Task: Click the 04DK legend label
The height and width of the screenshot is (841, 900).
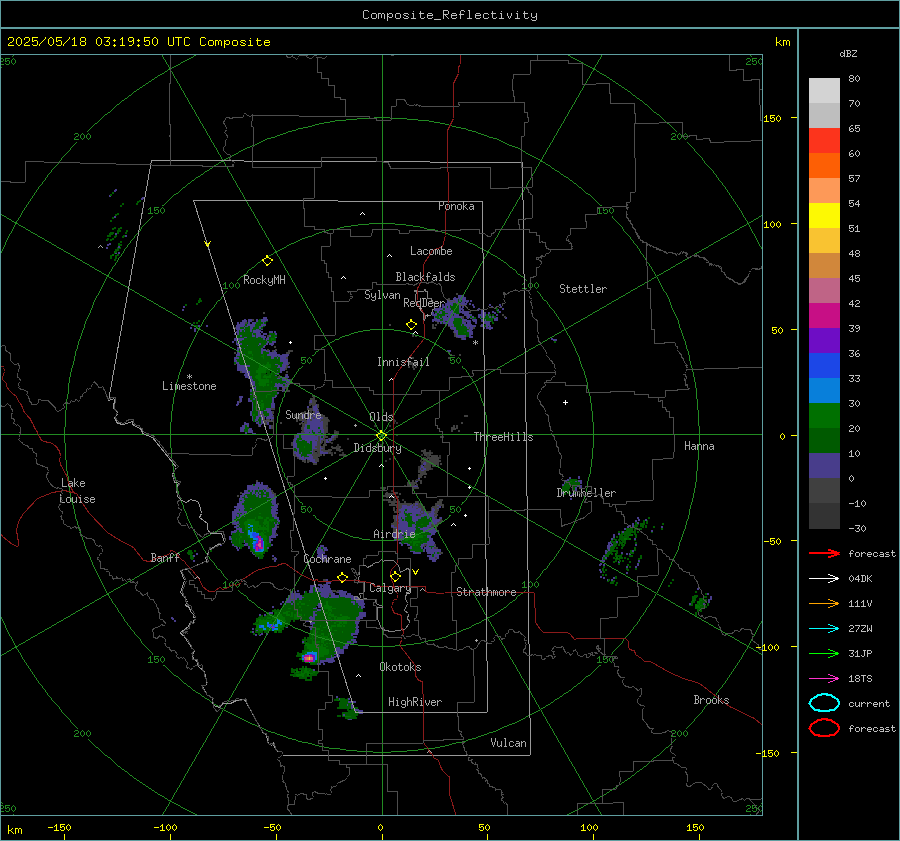Action: [860, 579]
